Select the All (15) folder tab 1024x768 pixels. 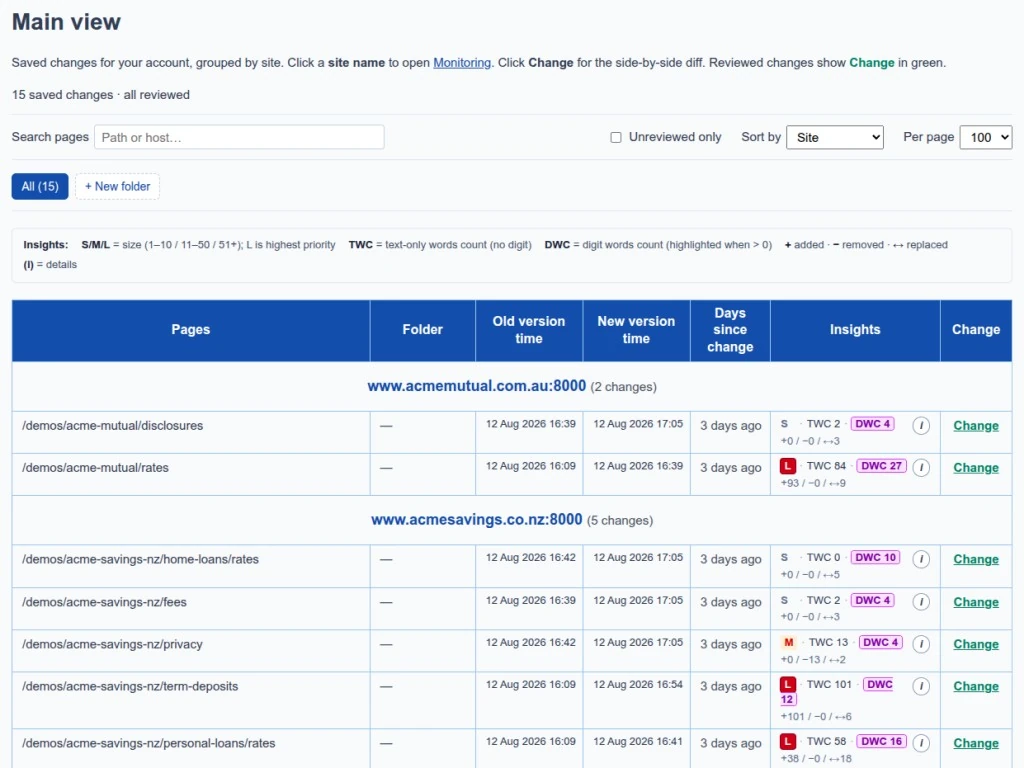pos(40,187)
